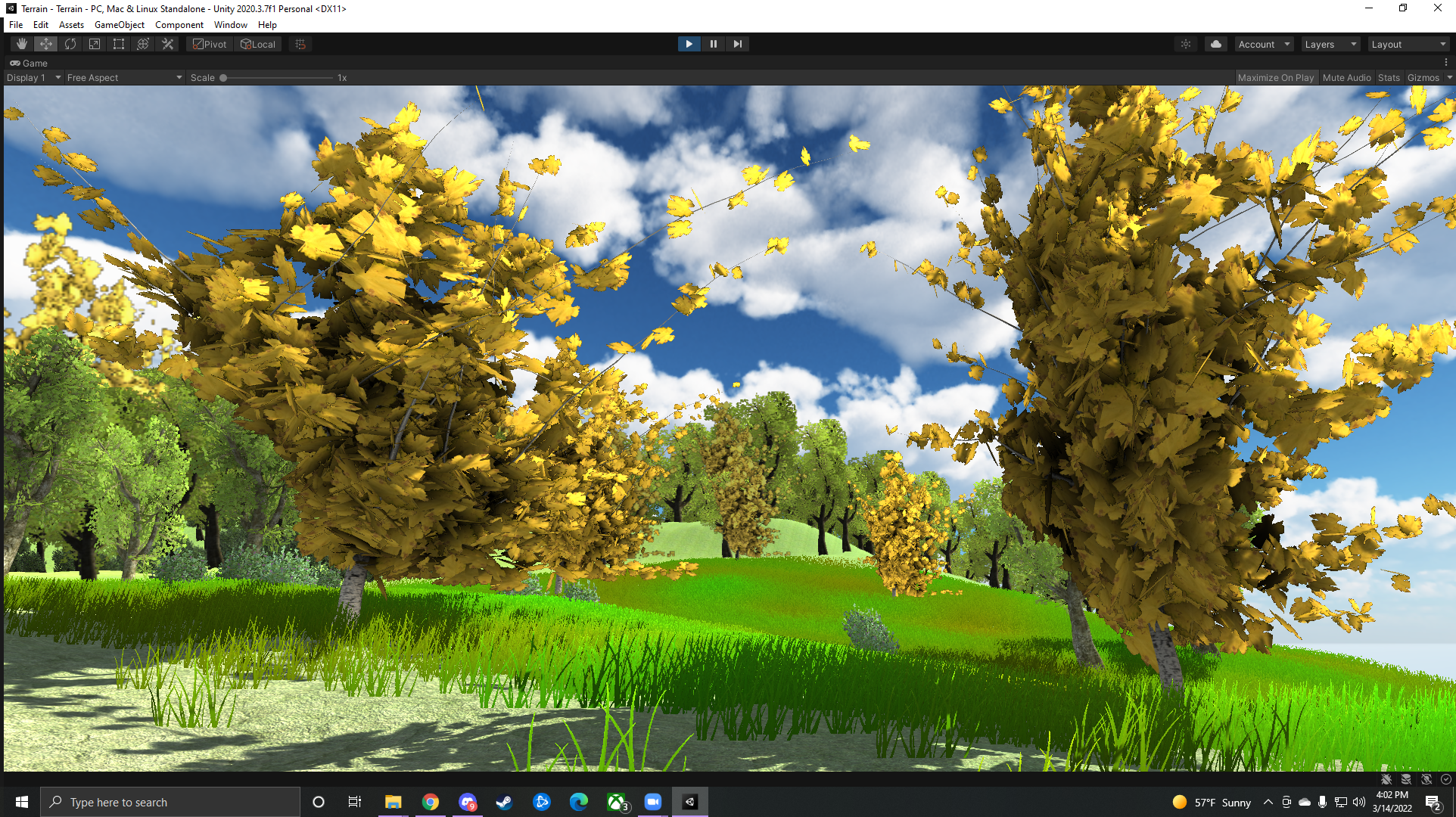Open the Display 1 dropdown
The image size is (1456, 817).
[x=33, y=77]
